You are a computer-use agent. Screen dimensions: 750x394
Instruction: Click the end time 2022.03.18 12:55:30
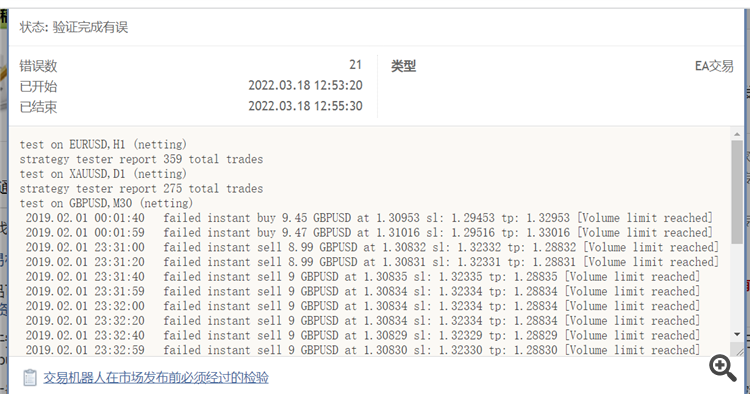305,106
